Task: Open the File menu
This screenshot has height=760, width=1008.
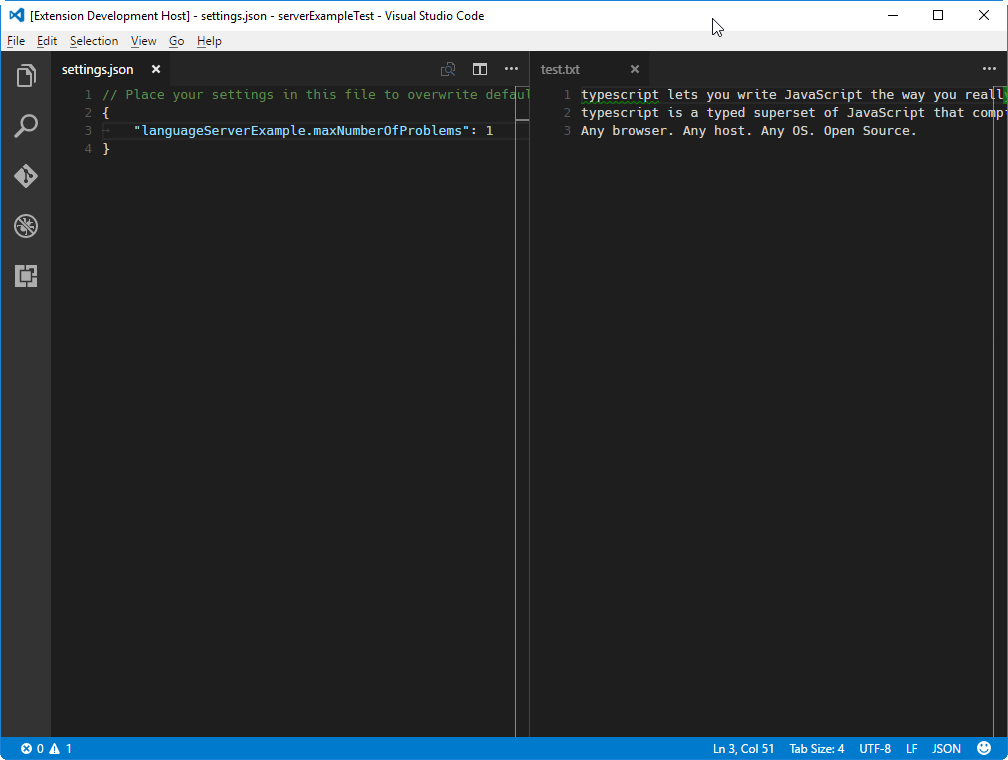Action: pyautogui.click(x=15, y=41)
